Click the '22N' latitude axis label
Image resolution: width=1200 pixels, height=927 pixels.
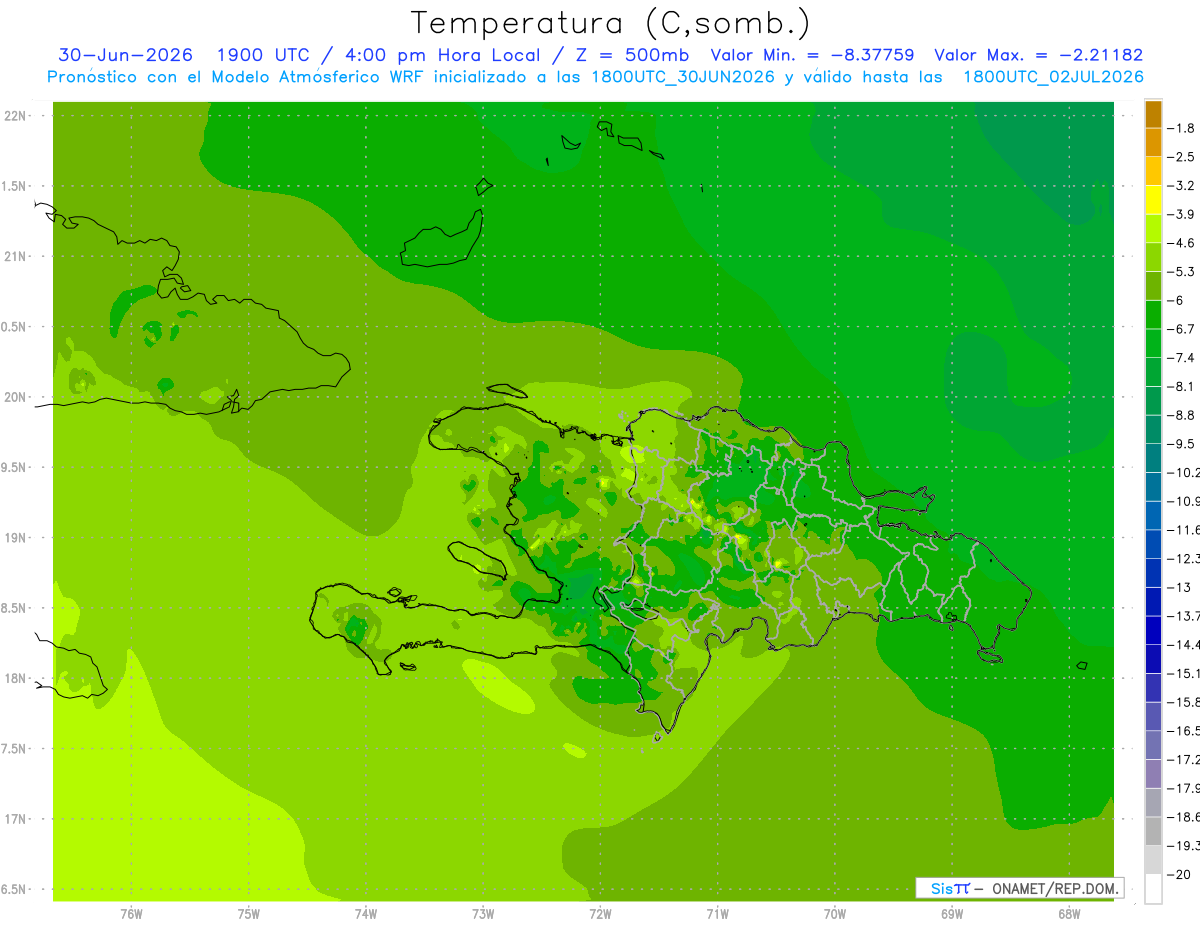point(17,116)
